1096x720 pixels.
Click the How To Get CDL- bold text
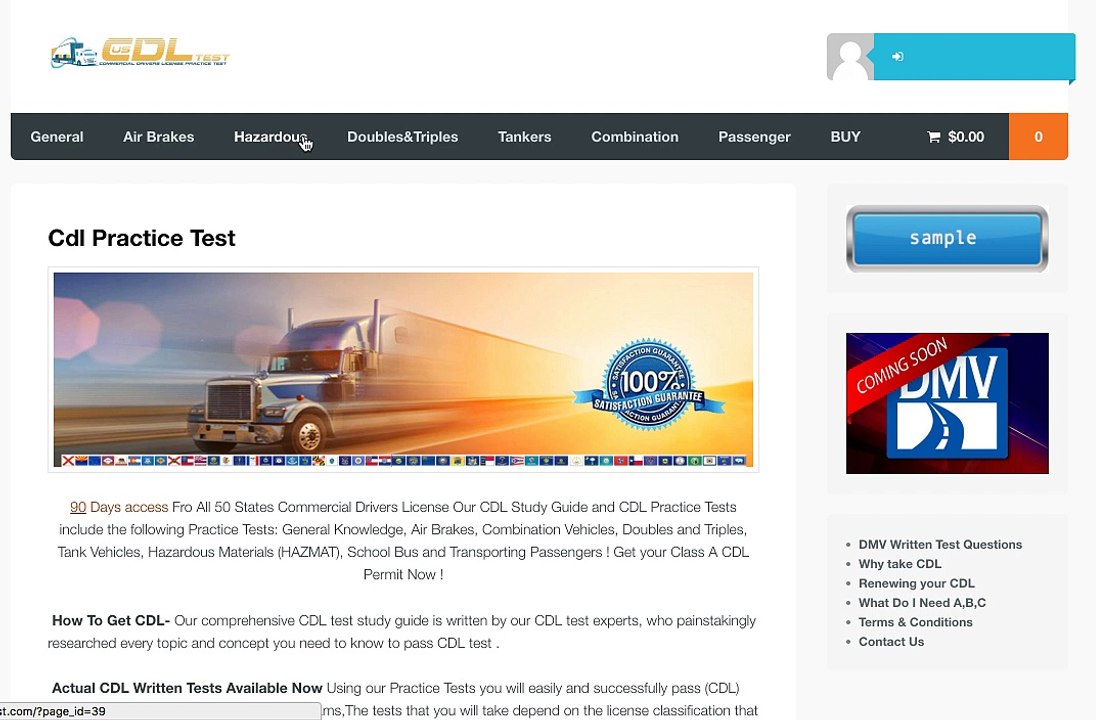point(111,621)
